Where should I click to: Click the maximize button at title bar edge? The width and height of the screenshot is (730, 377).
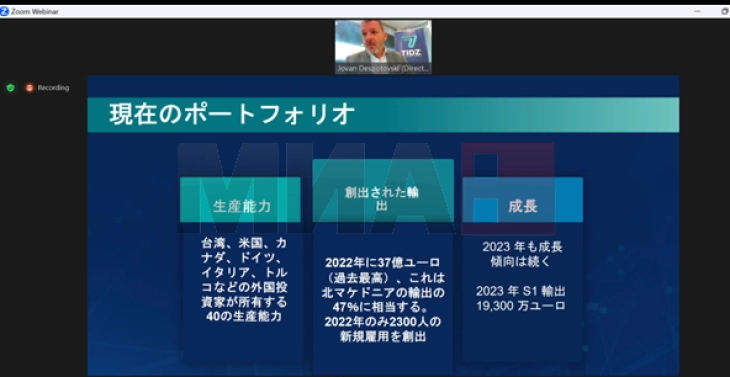point(725,11)
